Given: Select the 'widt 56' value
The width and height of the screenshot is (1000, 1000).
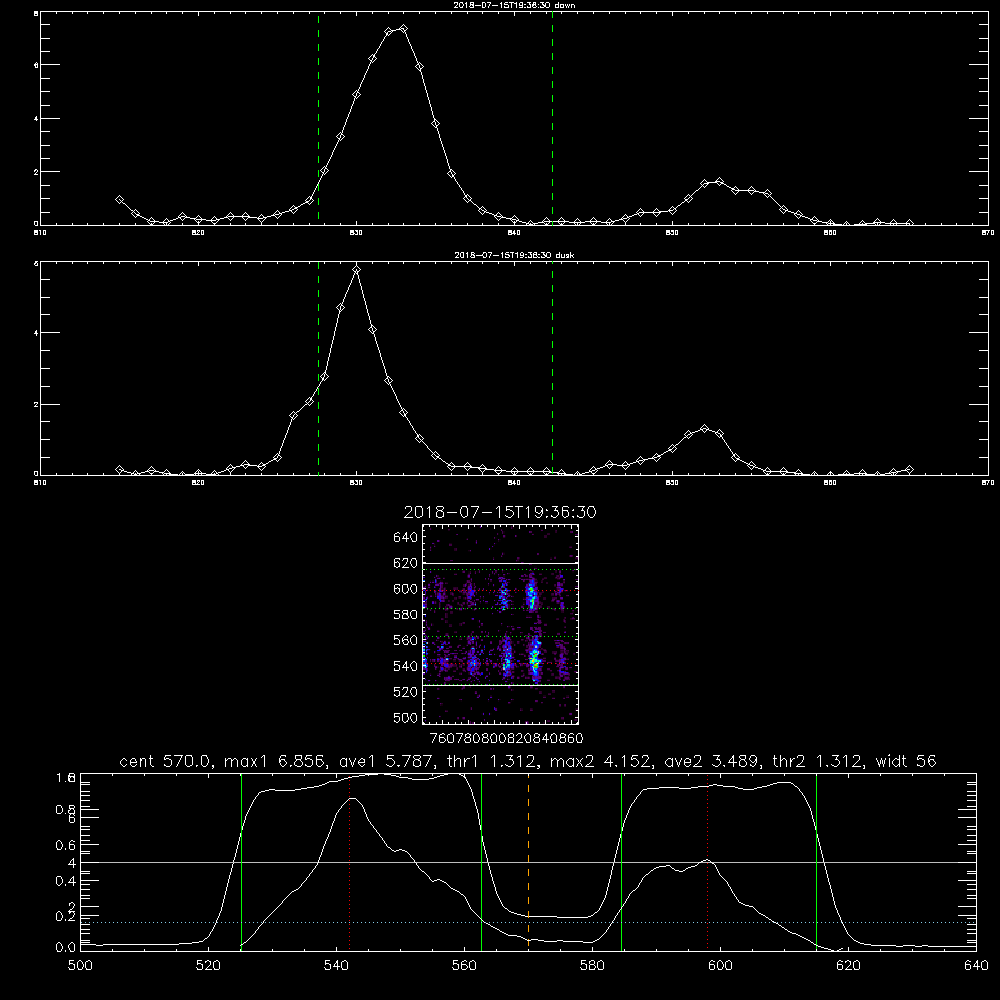Looking at the screenshot, I should [906, 761].
